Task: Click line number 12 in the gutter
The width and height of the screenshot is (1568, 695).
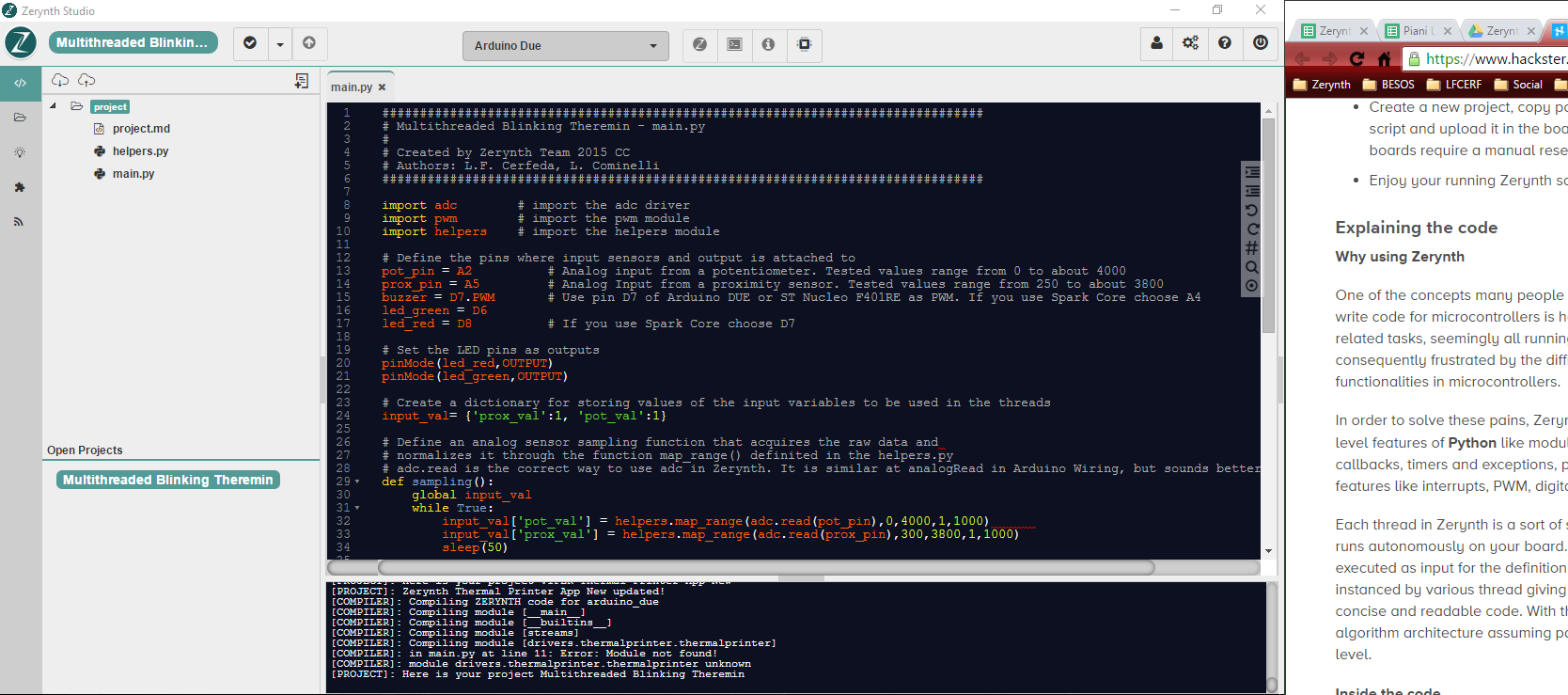Action: coord(343,258)
